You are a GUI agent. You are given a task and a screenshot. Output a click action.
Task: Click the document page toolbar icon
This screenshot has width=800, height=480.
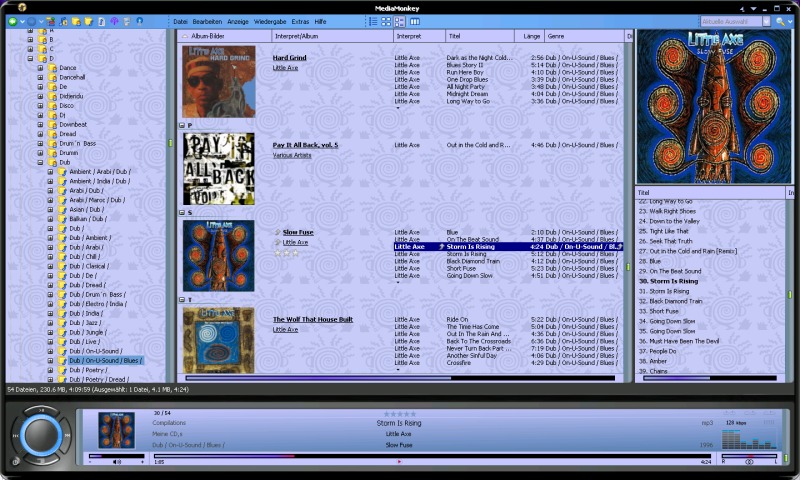coord(102,21)
